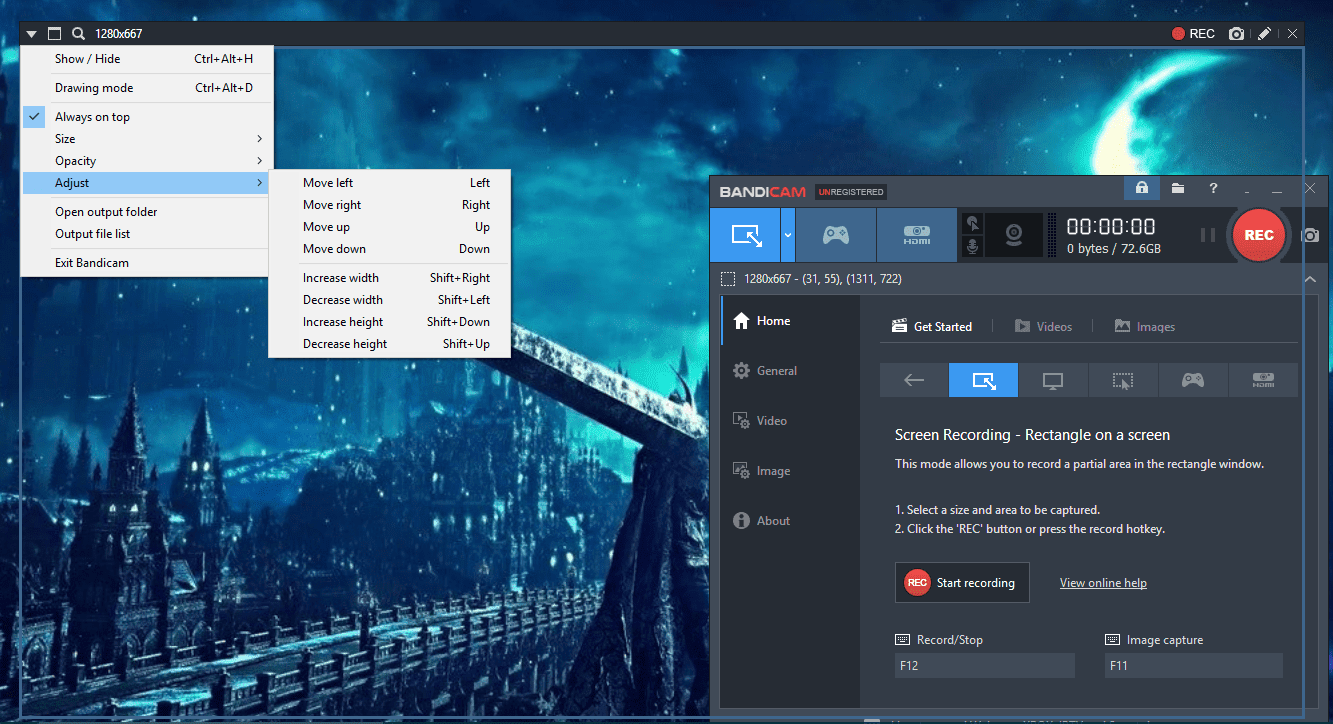
Task: Choose Drawing mode from the menu
Action: tap(147, 88)
